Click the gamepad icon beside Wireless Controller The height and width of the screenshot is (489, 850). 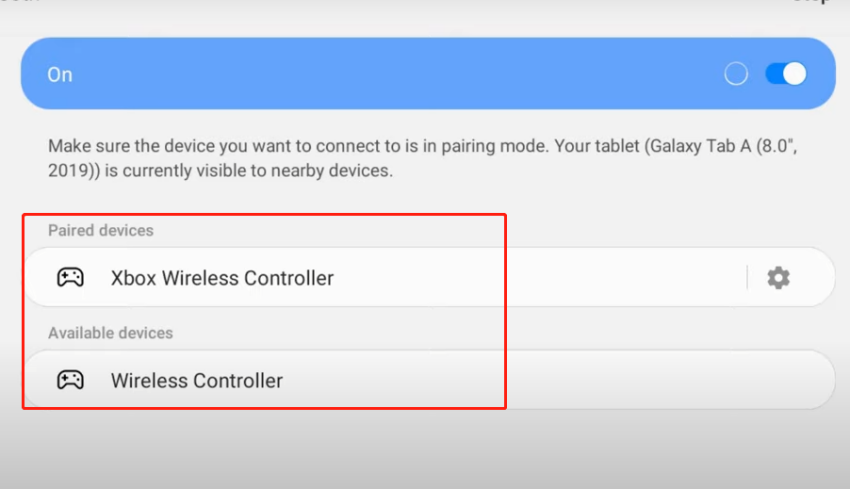pyautogui.click(x=70, y=380)
